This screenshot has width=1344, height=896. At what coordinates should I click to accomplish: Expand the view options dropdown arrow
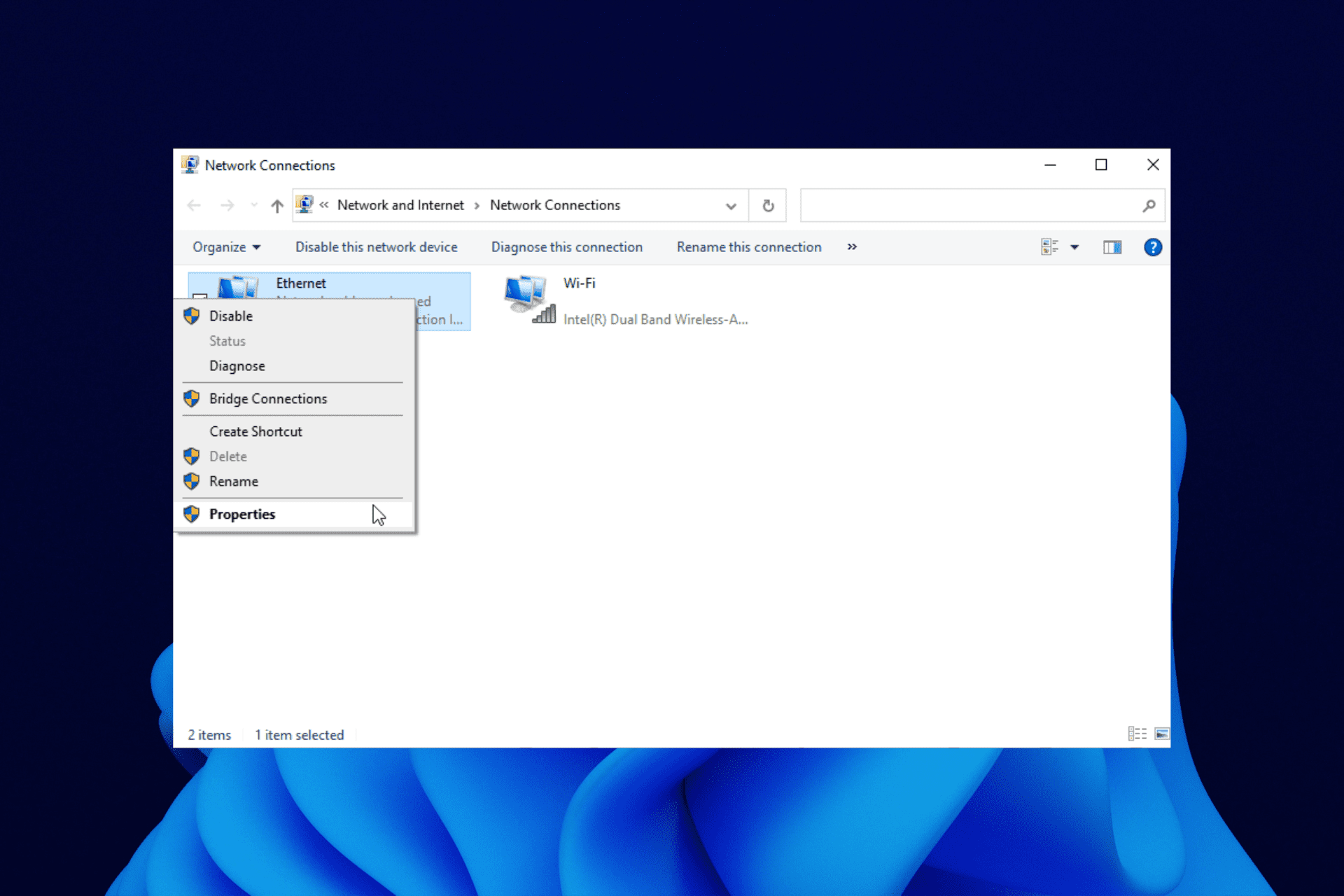(1074, 247)
